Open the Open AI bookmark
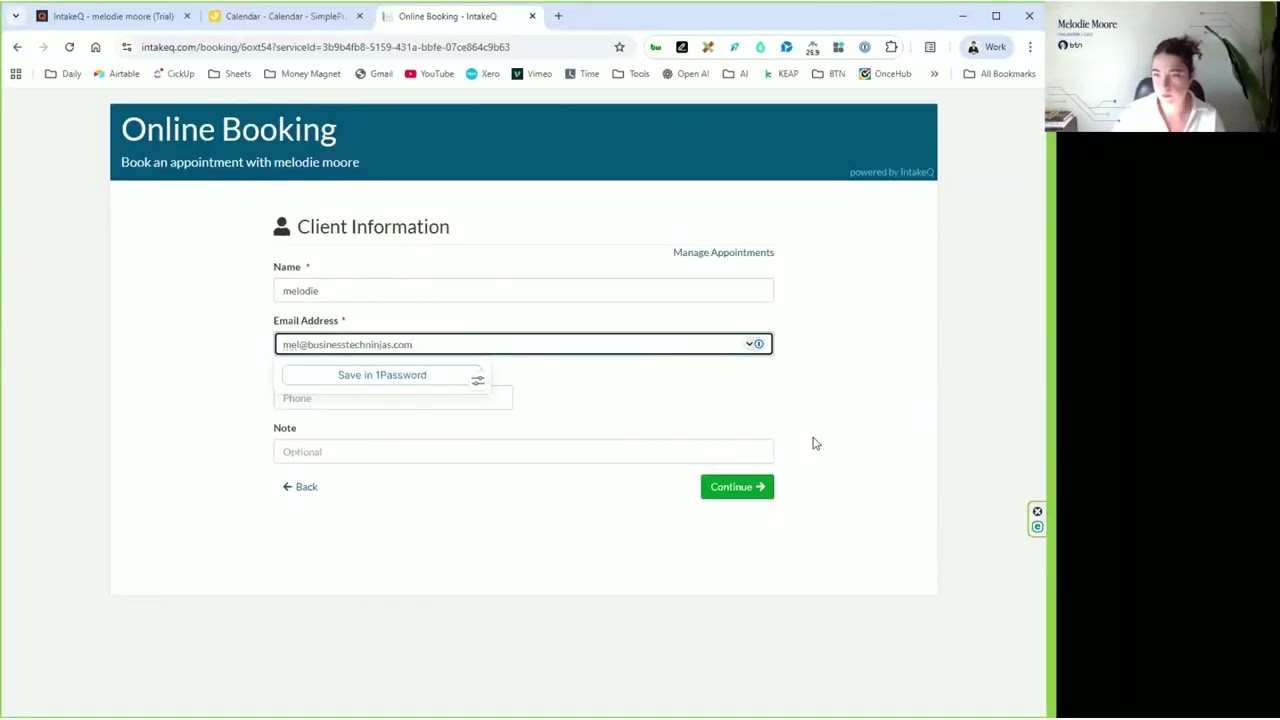Viewport: 1280px width, 720px height. tap(684, 74)
